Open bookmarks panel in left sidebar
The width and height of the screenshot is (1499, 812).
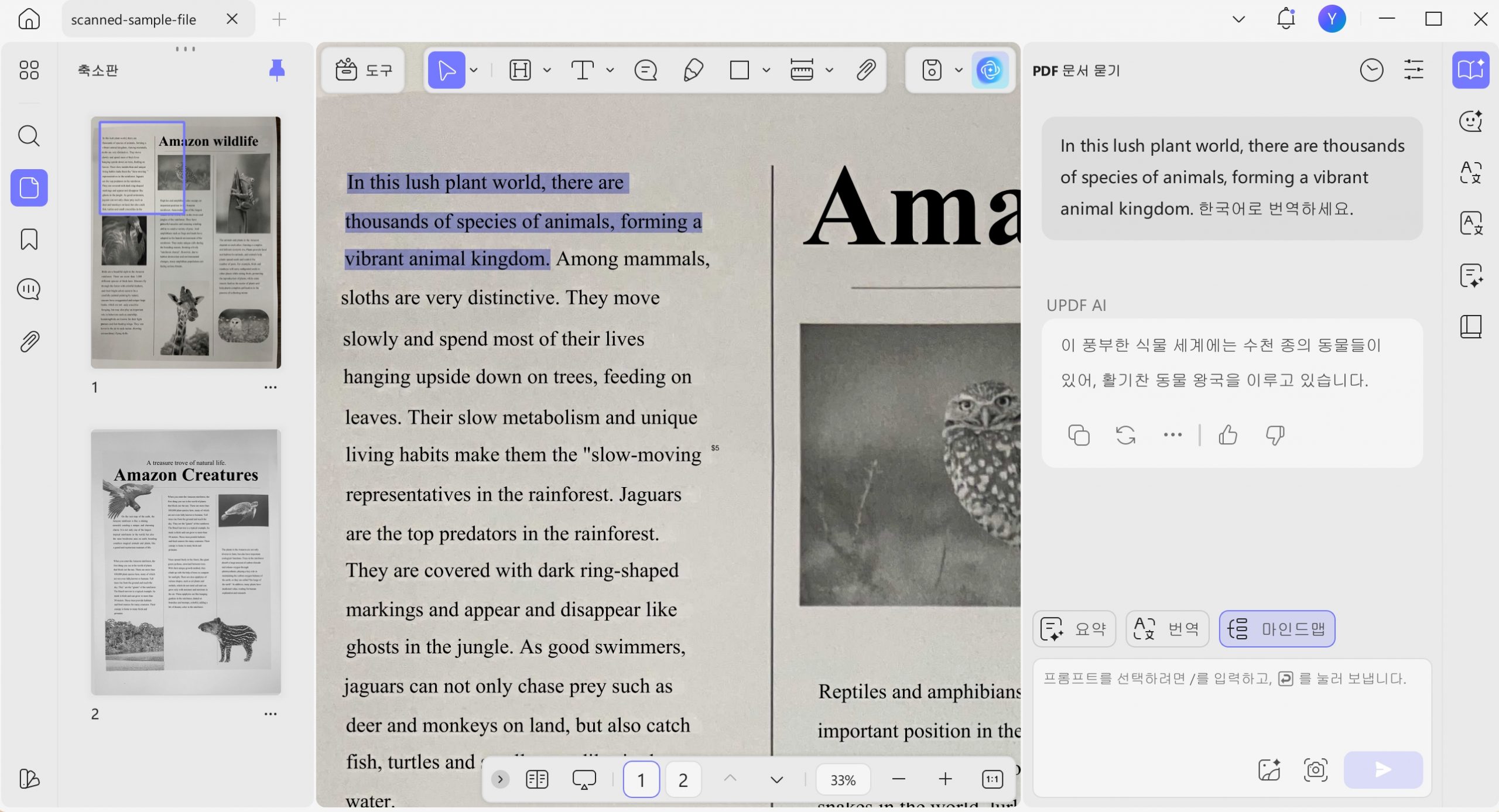coord(29,239)
